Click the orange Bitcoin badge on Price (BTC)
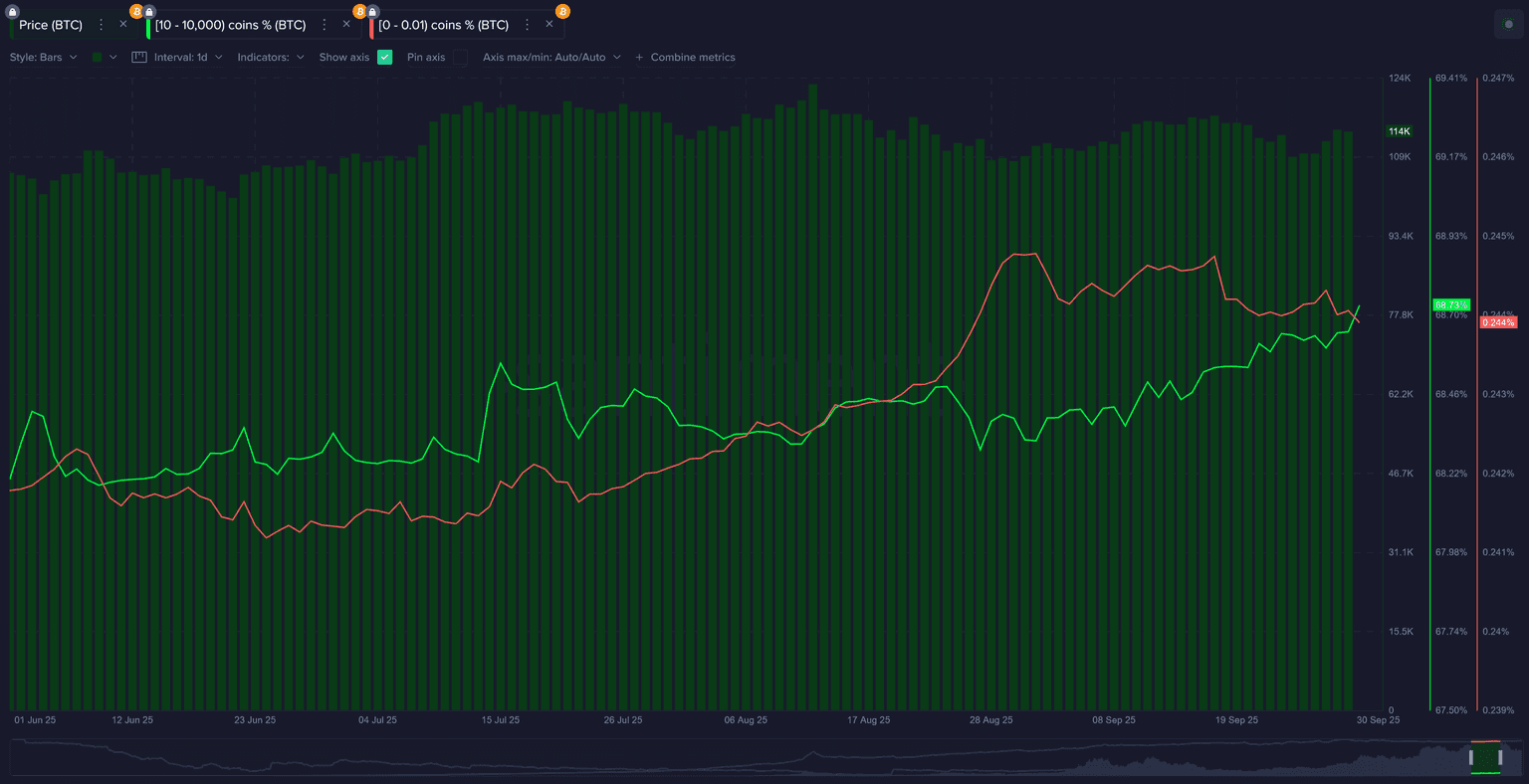 136,12
